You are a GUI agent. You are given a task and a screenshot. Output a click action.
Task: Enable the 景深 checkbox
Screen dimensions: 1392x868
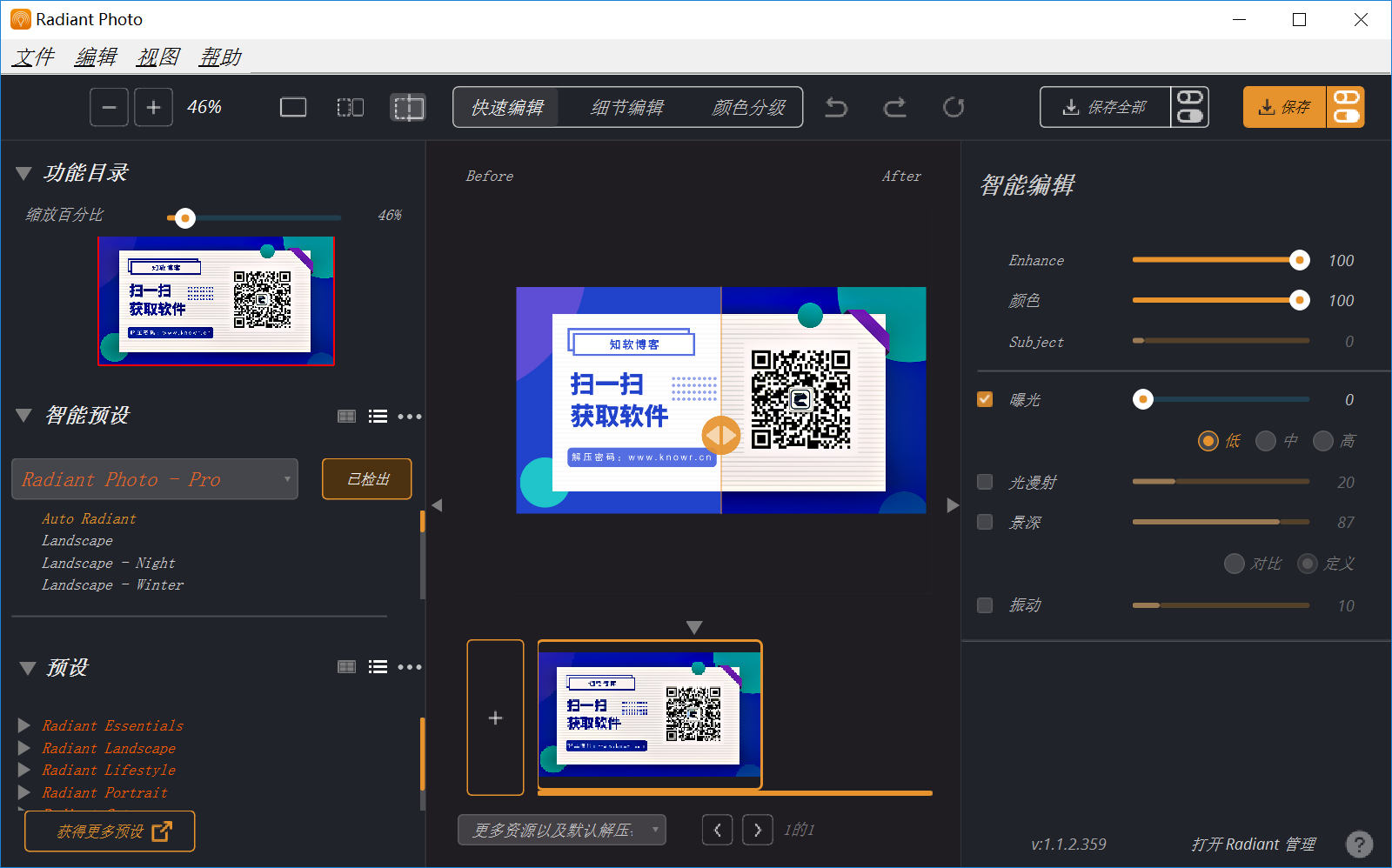985,522
